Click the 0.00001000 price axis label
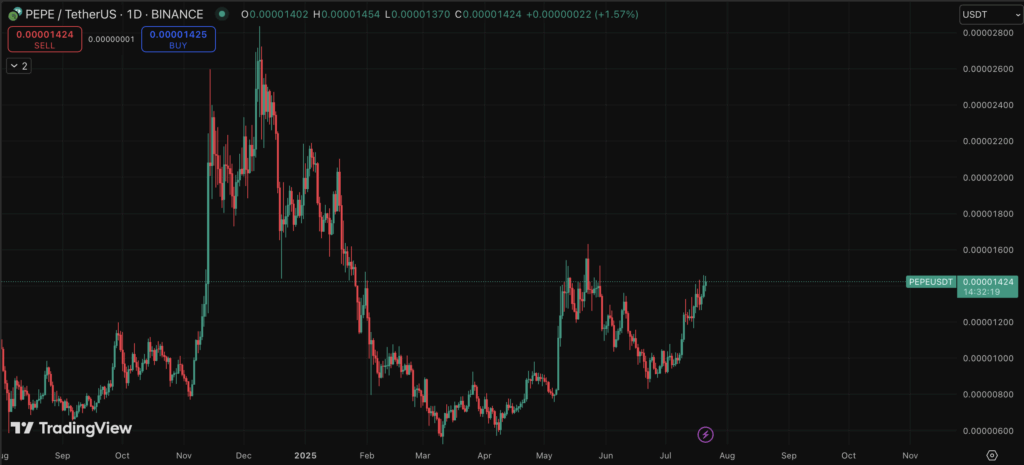 pyautogui.click(x=988, y=359)
